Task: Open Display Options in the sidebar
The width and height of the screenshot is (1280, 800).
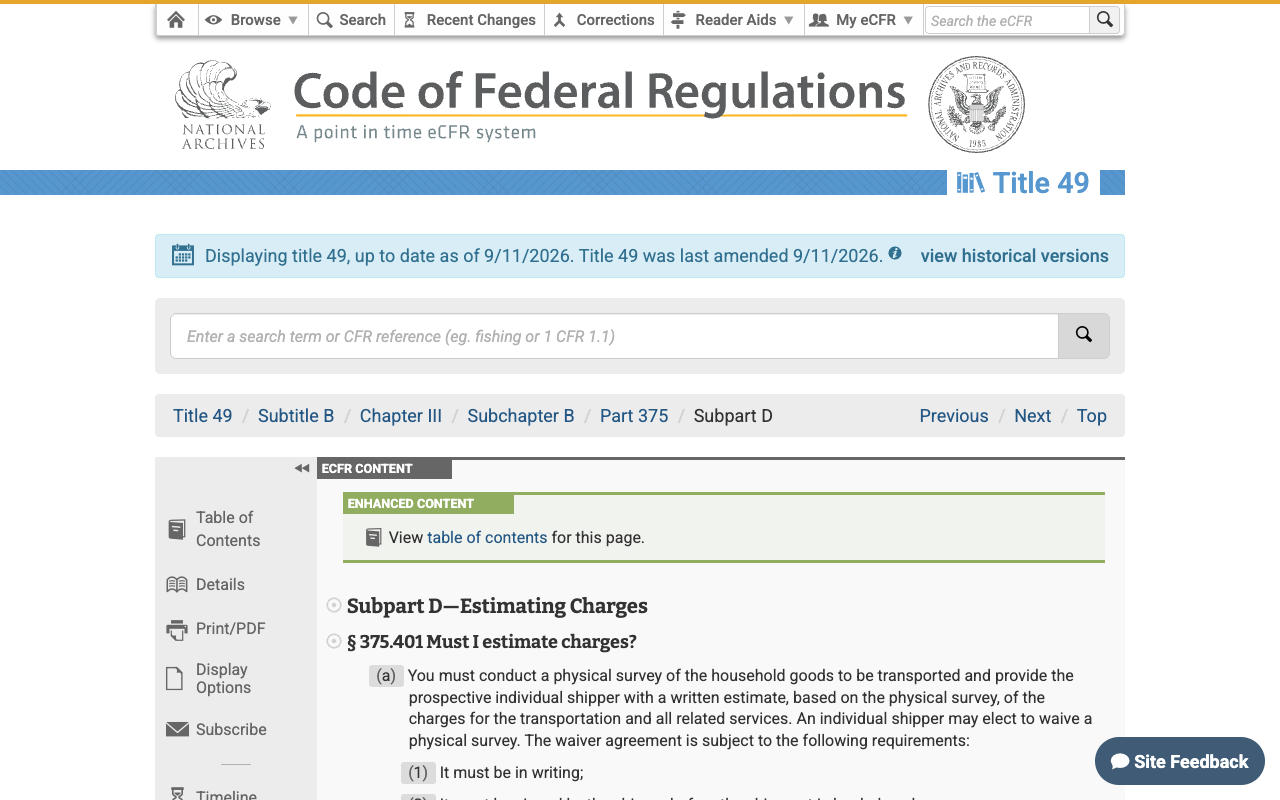Action: tap(207, 679)
